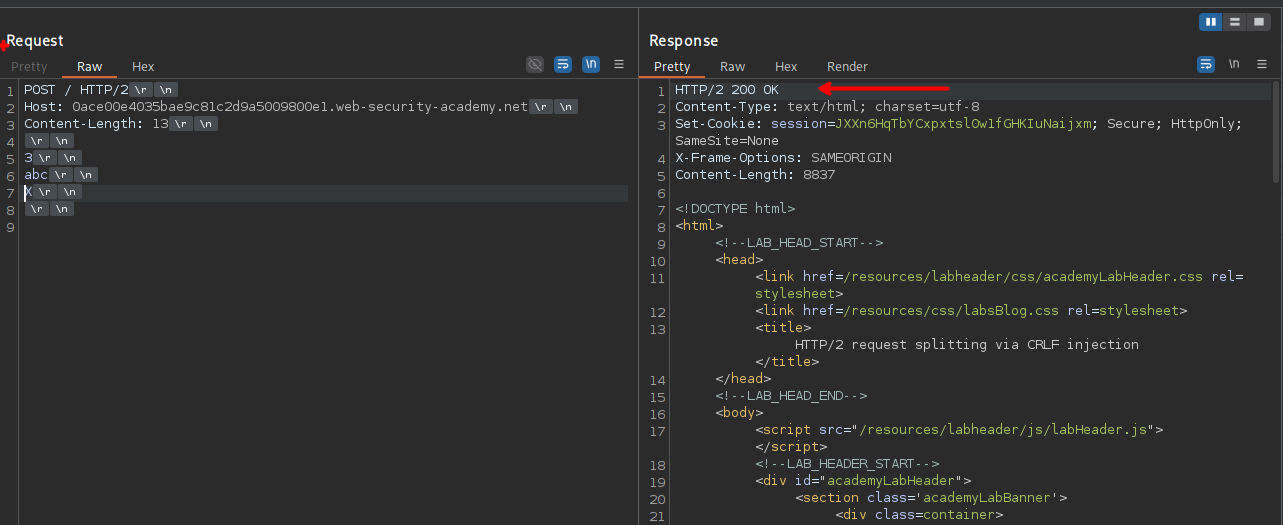Toggle hidden items eye icon in Request panel
Viewport: 1283px width, 525px height.
pyautogui.click(x=535, y=64)
